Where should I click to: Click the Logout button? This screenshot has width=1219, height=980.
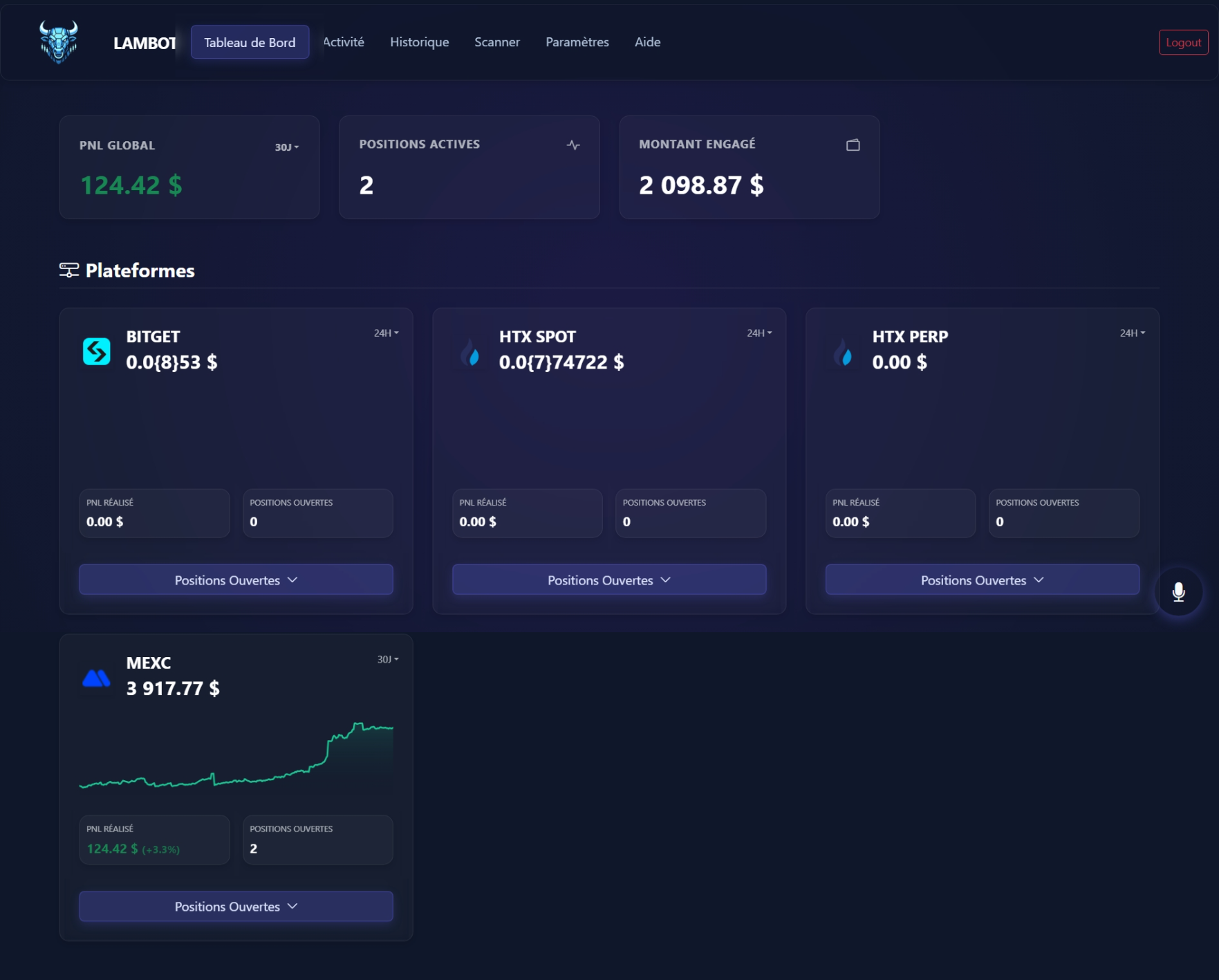[x=1184, y=42]
